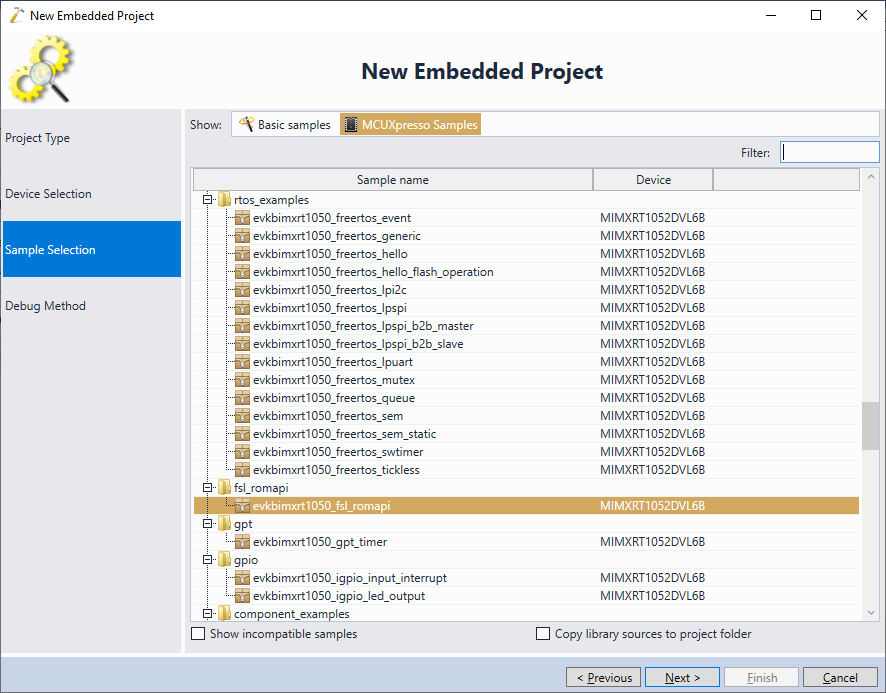
Task: Click the gpt_timer sample package icon
Action: click(x=242, y=542)
